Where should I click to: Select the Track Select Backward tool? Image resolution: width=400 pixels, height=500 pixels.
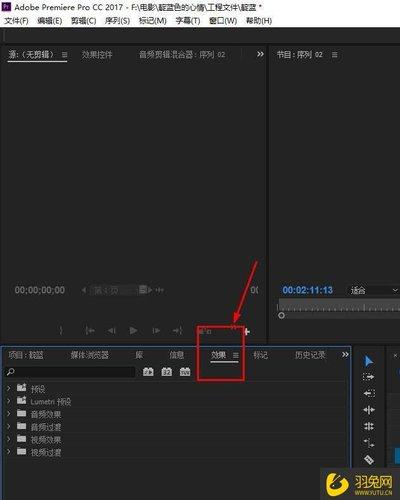pos(368,394)
